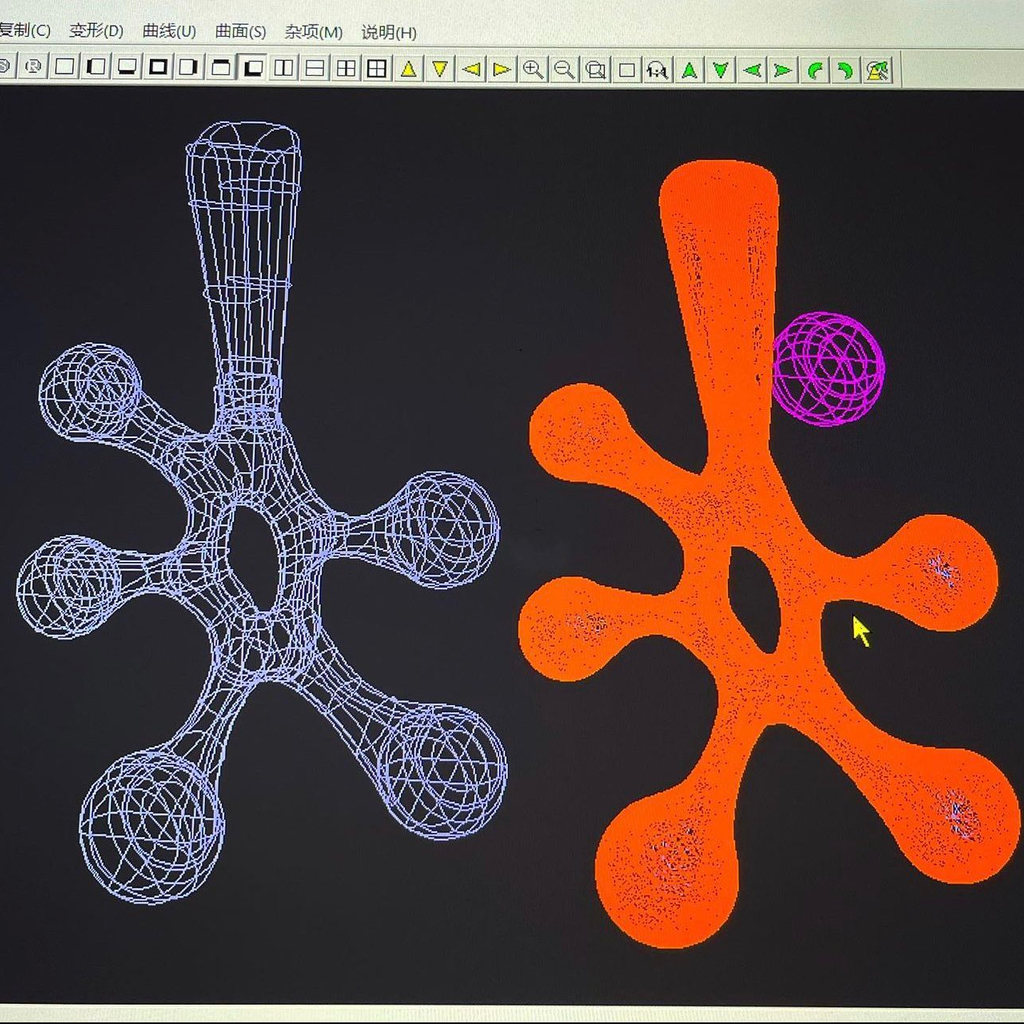Toggle the four-pane split view layout
1024x1024 pixels.
point(346,68)
